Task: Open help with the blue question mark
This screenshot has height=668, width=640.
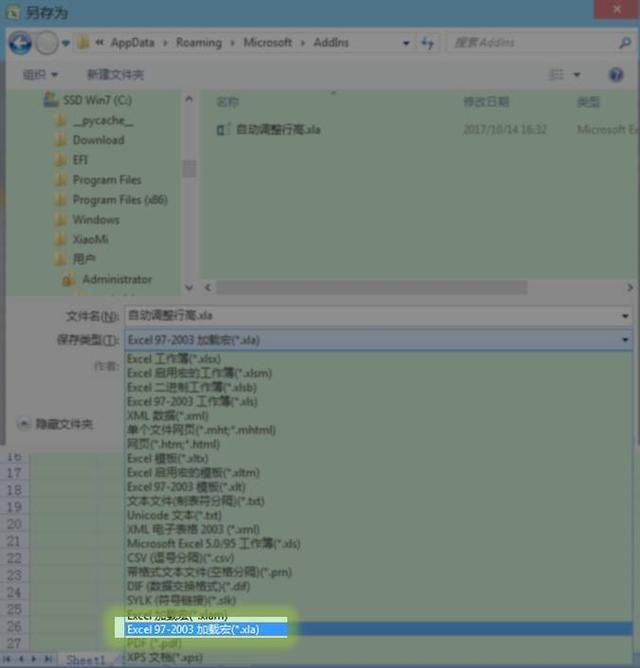Action: tap(616, 75)
